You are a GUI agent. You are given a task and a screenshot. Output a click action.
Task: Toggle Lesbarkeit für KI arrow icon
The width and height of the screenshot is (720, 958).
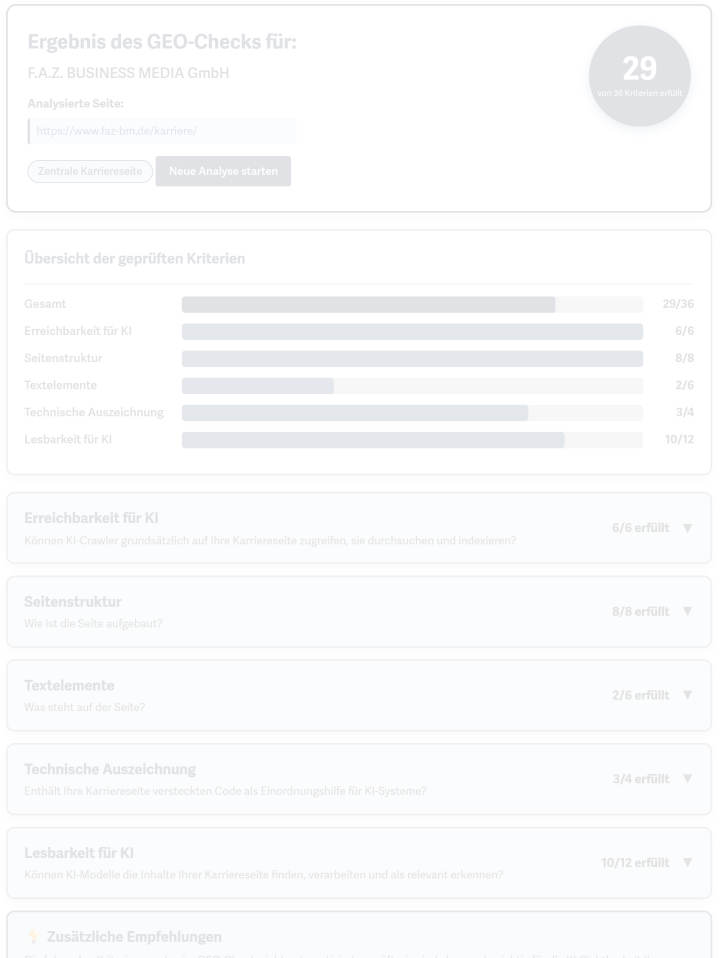pyautogui.click(x=687, y=862)
